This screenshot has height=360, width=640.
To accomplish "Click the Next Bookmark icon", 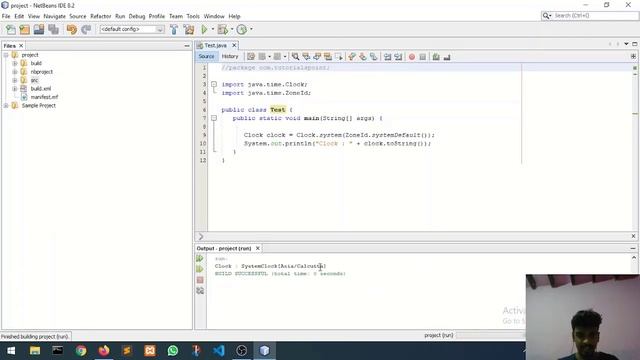I will coord(362,57).
